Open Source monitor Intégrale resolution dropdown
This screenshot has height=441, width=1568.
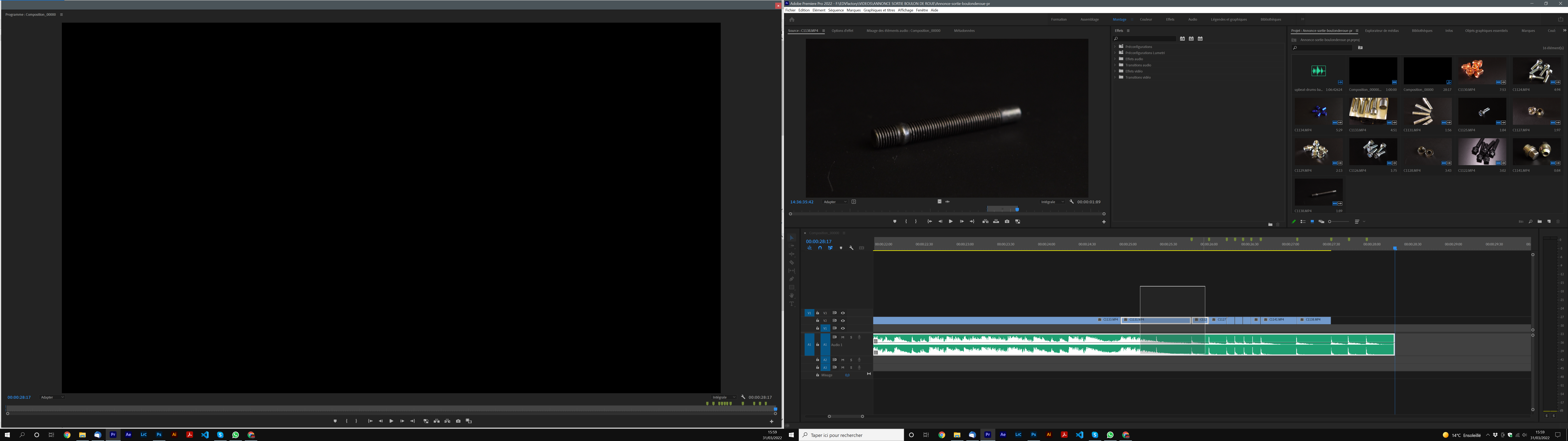(x=1052, y=202)
